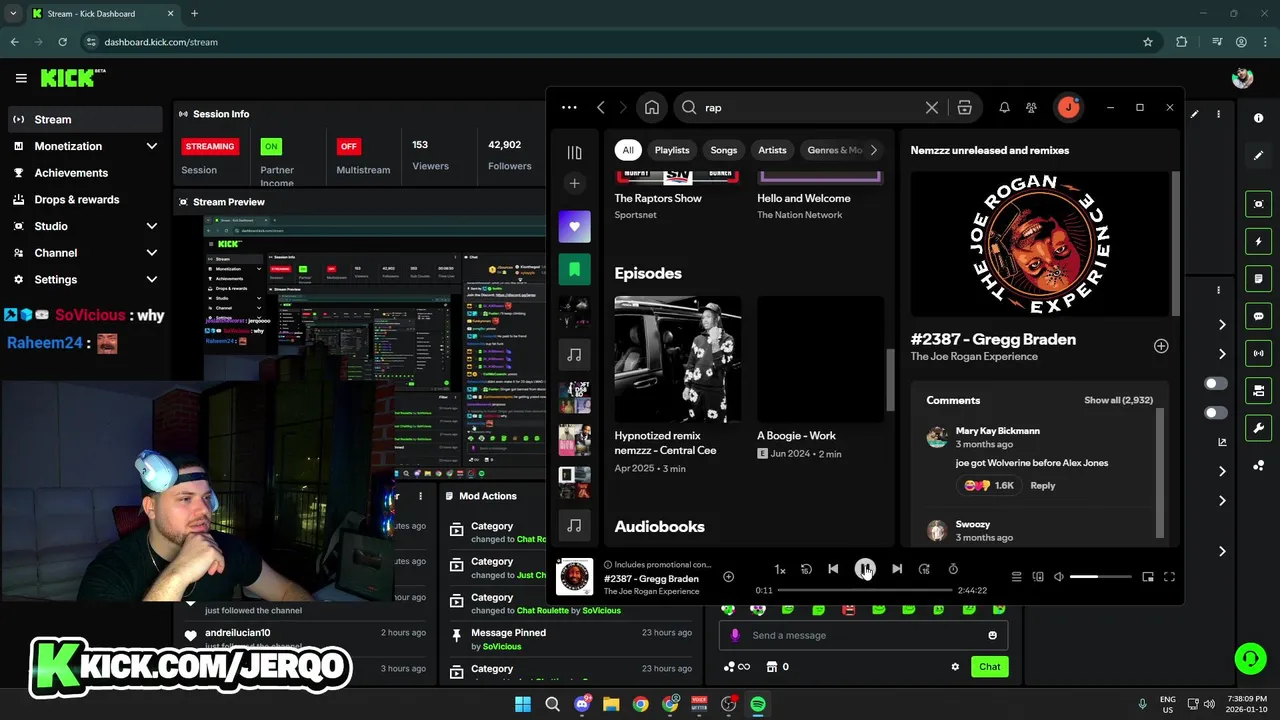
Task: Open A Boogie - Work episode
Action: 820,359
